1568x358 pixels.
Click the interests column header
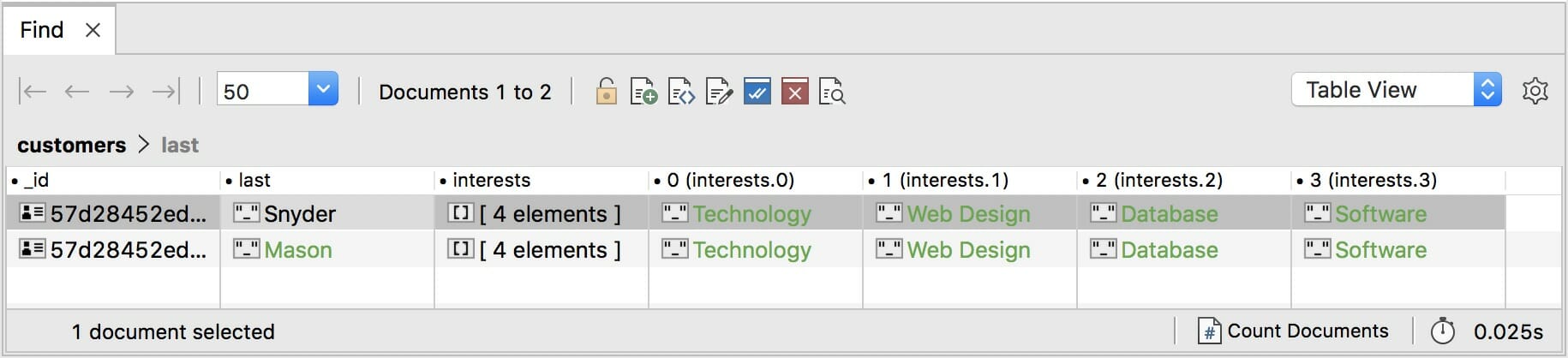tap(491, 180)
